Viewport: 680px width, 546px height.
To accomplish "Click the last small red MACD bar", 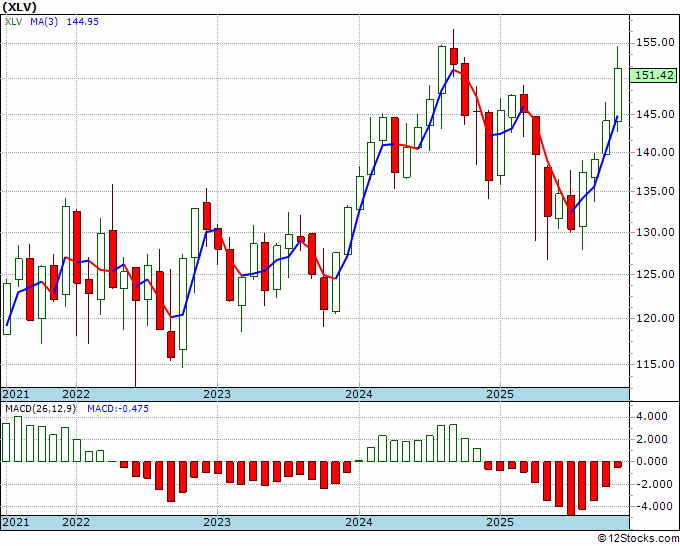I will [618, 464].
